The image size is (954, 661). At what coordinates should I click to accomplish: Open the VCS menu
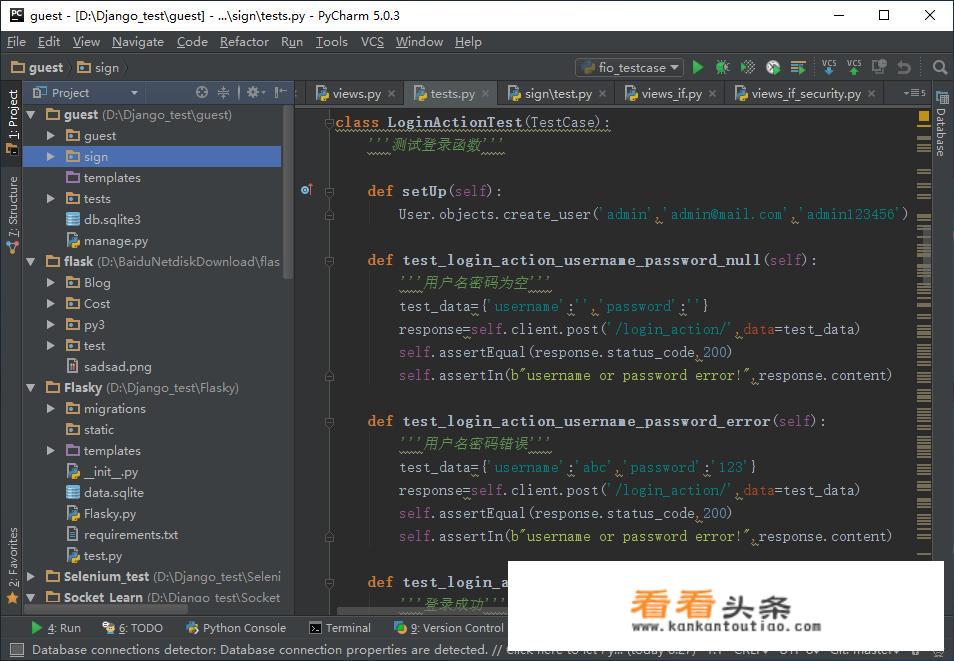(372, 41)
